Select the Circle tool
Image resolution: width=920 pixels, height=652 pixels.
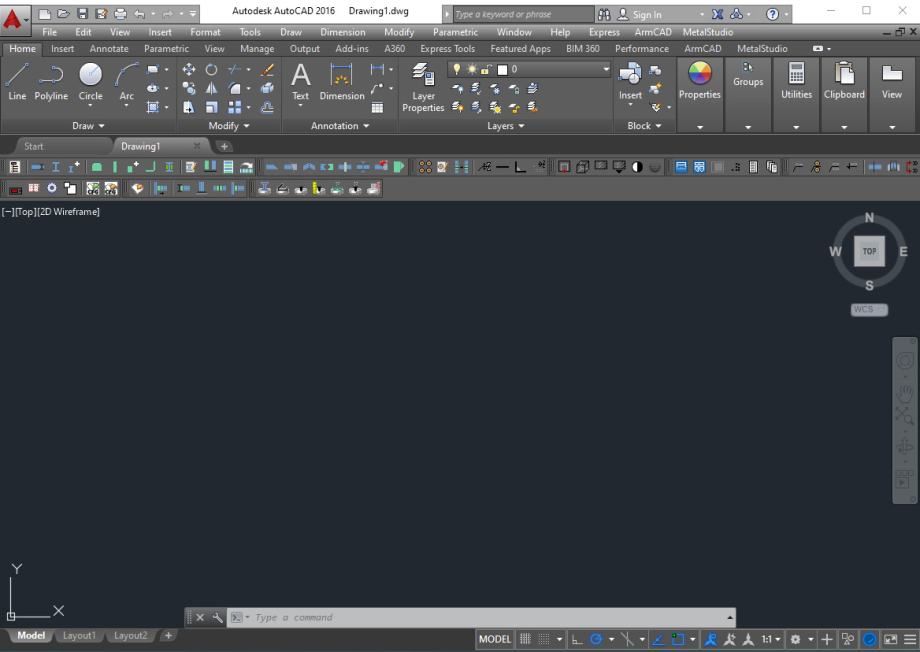[x=90, y=80]
